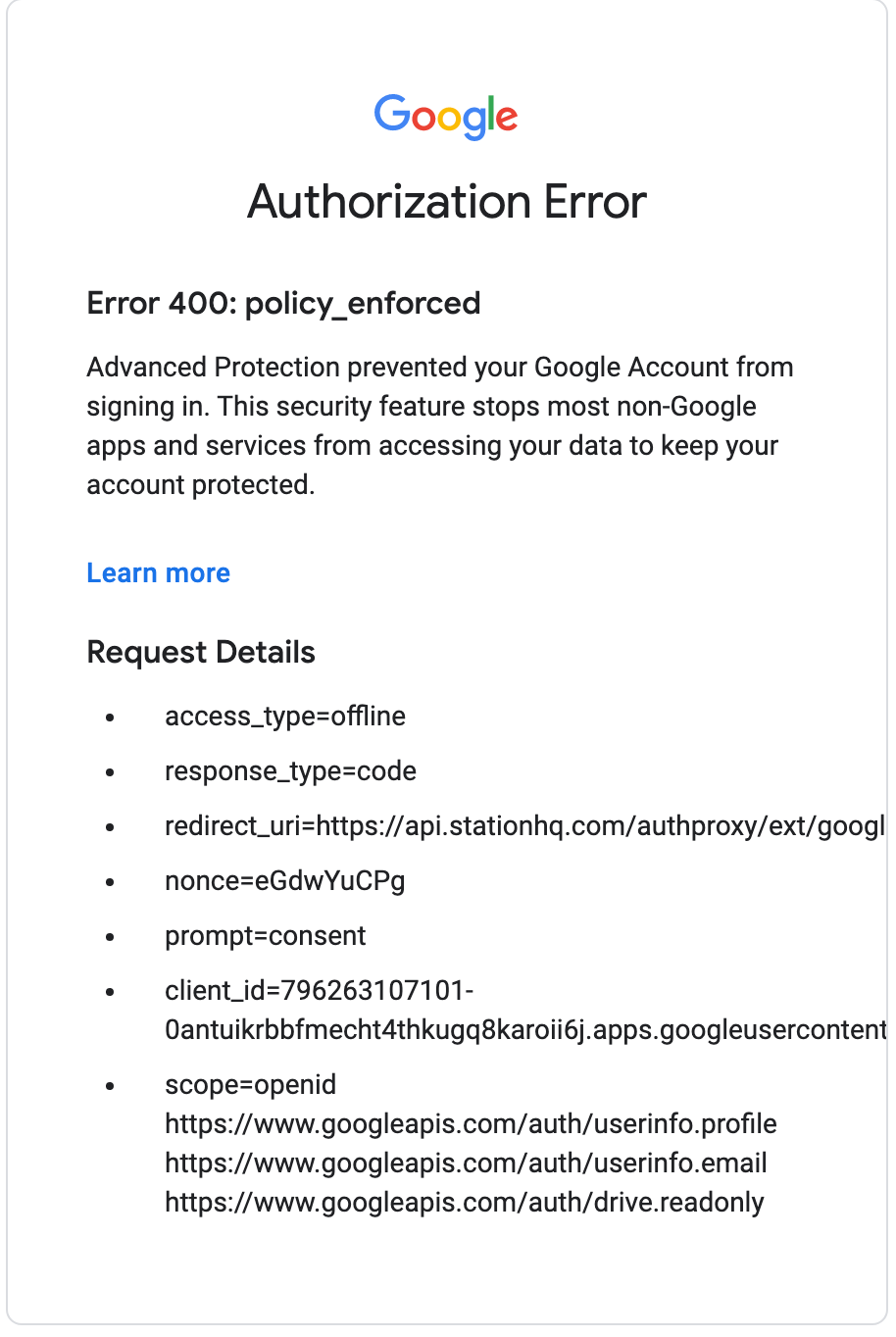The image size is (896, 1337).
Task: Click the Request Details heading
Action: click(201, 653)
